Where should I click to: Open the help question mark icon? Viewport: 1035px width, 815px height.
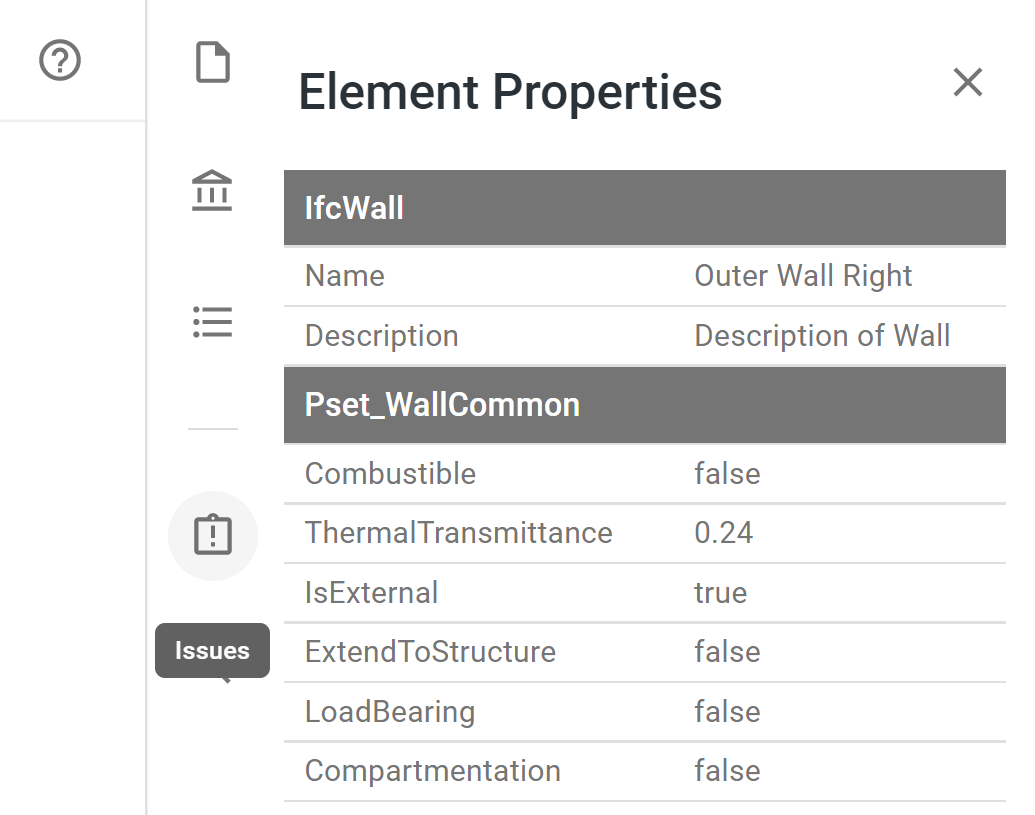click(x=60, y=61)
